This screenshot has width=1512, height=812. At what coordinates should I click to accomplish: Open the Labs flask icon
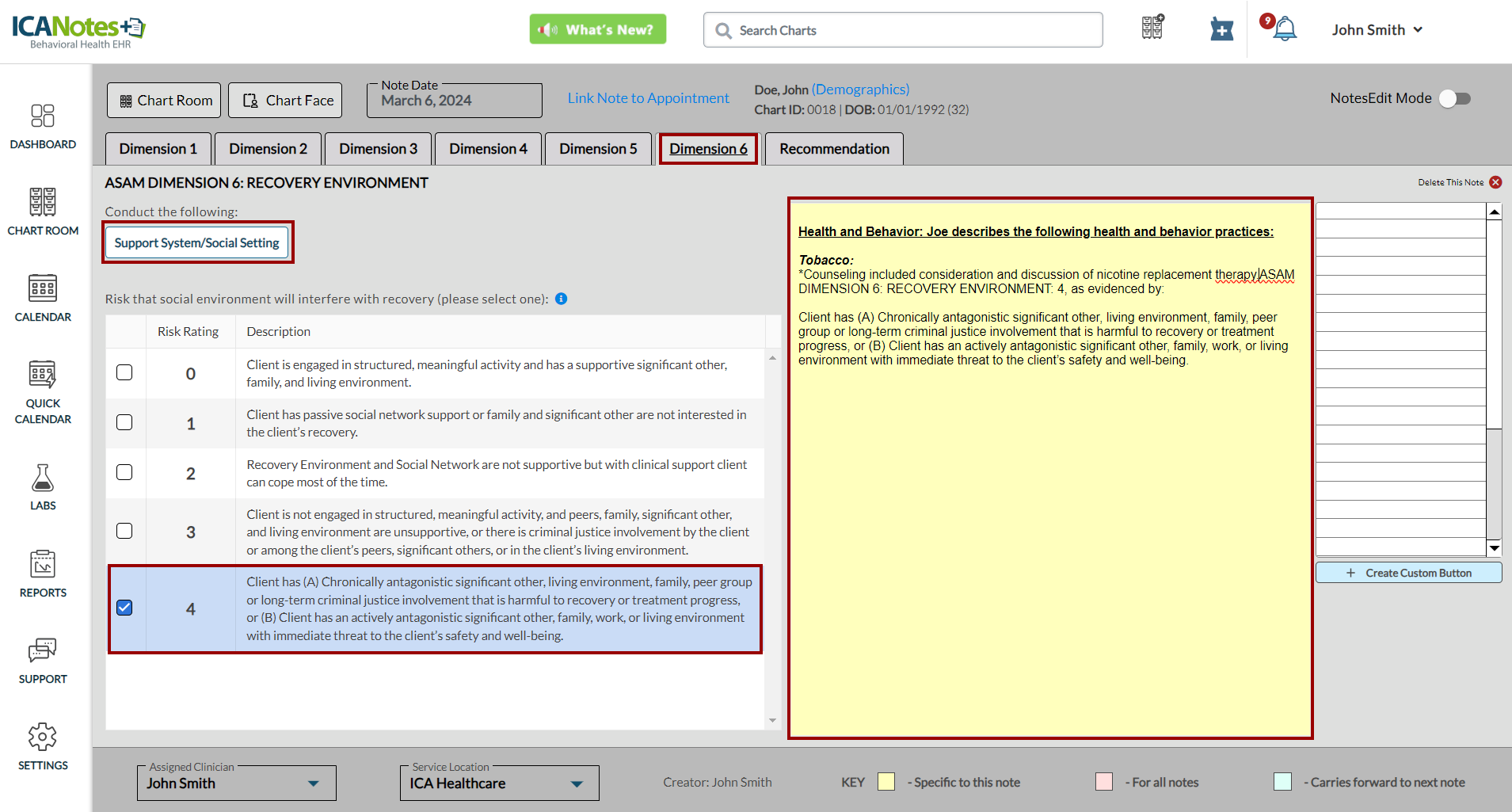43,478
